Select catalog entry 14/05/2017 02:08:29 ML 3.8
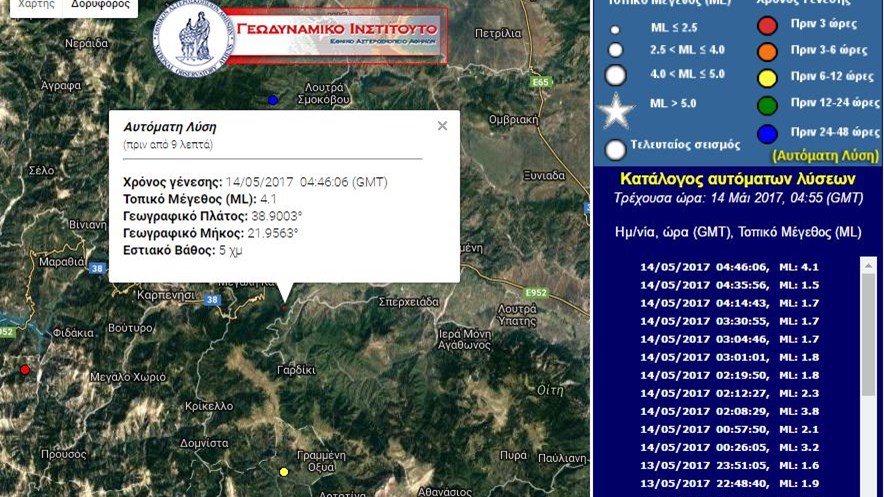 coord(729,411)
